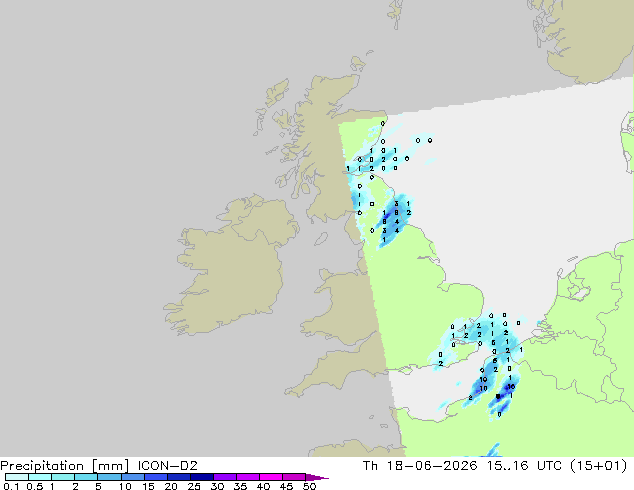Select the 0.5–1 mm legend color box
634x490 pixels.
click(x=40, y=477)
